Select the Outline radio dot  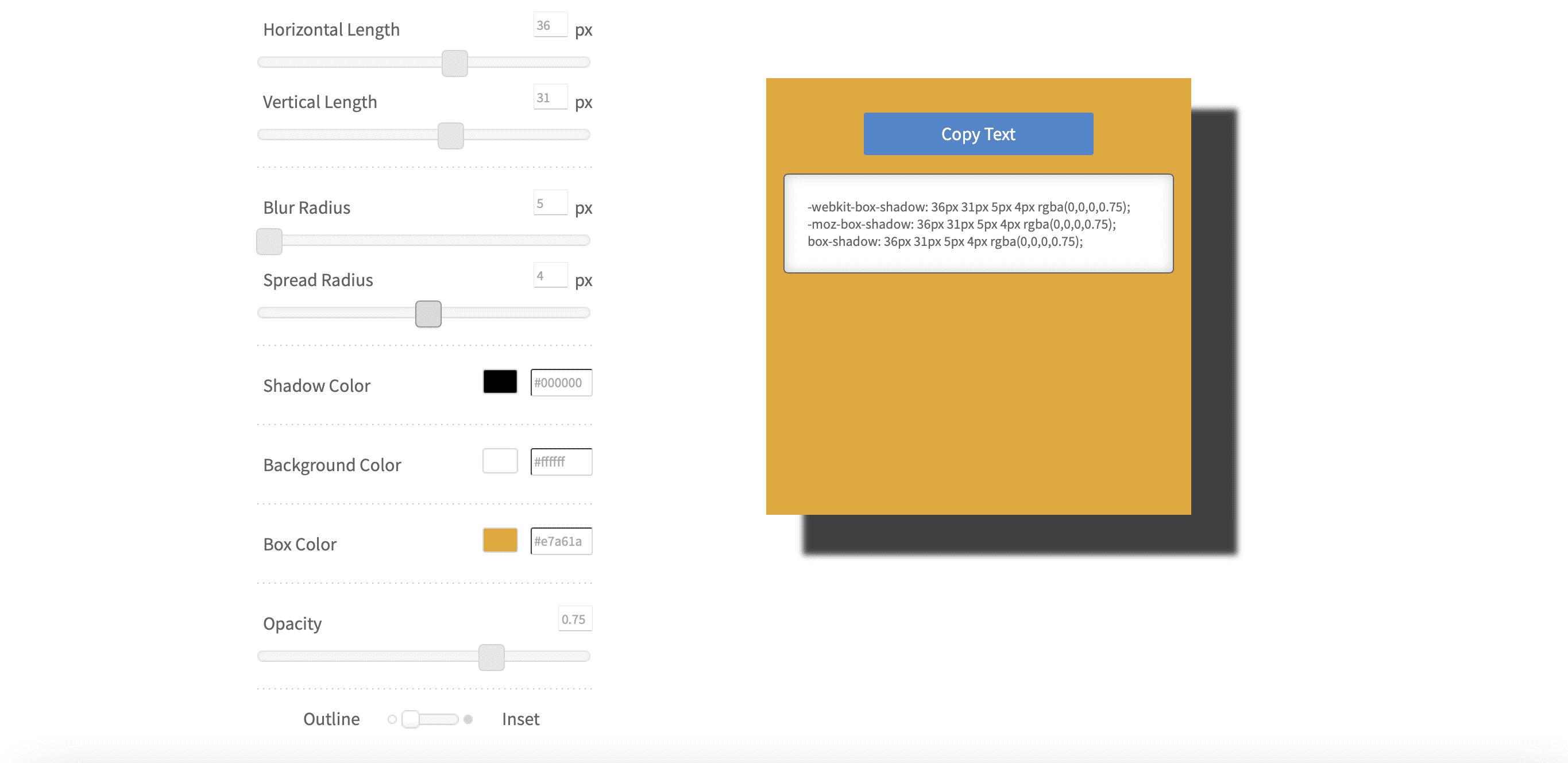tap(392, 719)
